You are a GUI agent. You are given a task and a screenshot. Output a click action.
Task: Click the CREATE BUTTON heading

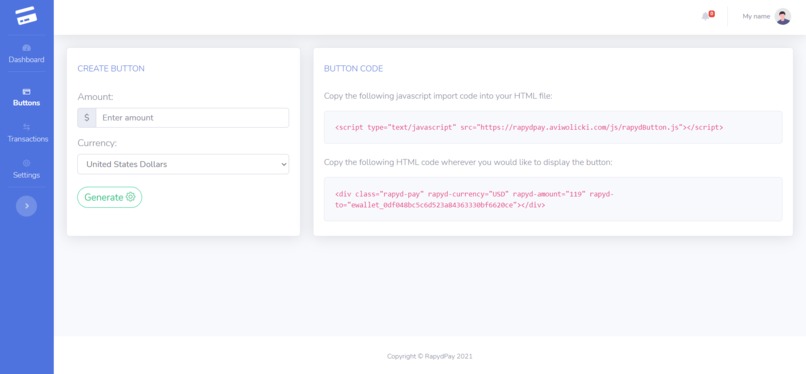(x=111, y=69)
